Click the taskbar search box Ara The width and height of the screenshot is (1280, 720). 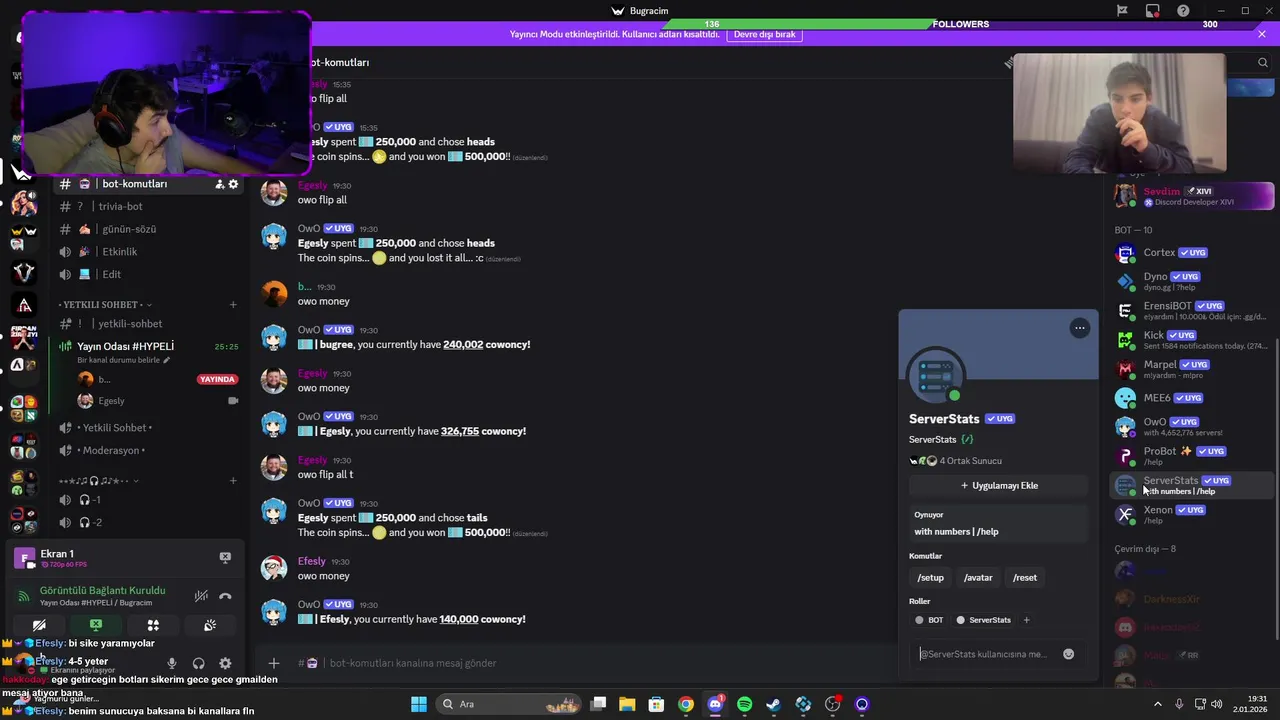click(507, 704)
